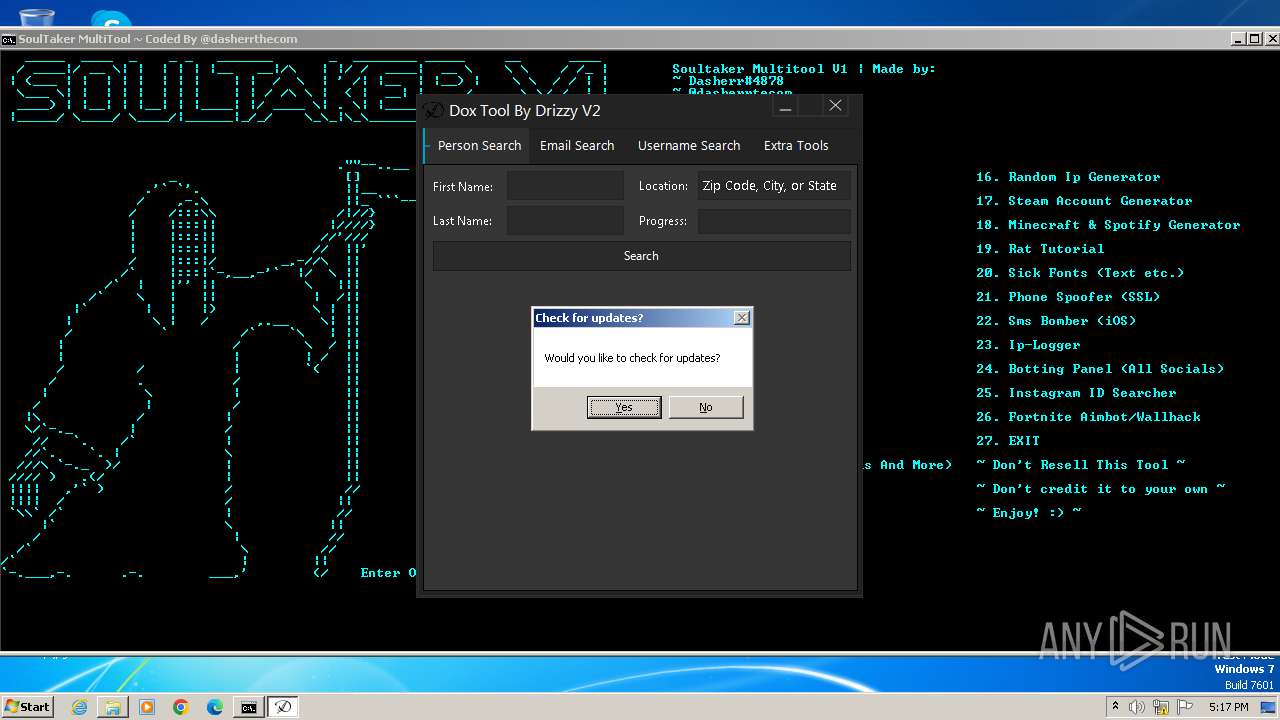Click '20. Sick Fonts (Text etc.)' line
The height and width of the screenshot is (720, 1280).
1080,273
